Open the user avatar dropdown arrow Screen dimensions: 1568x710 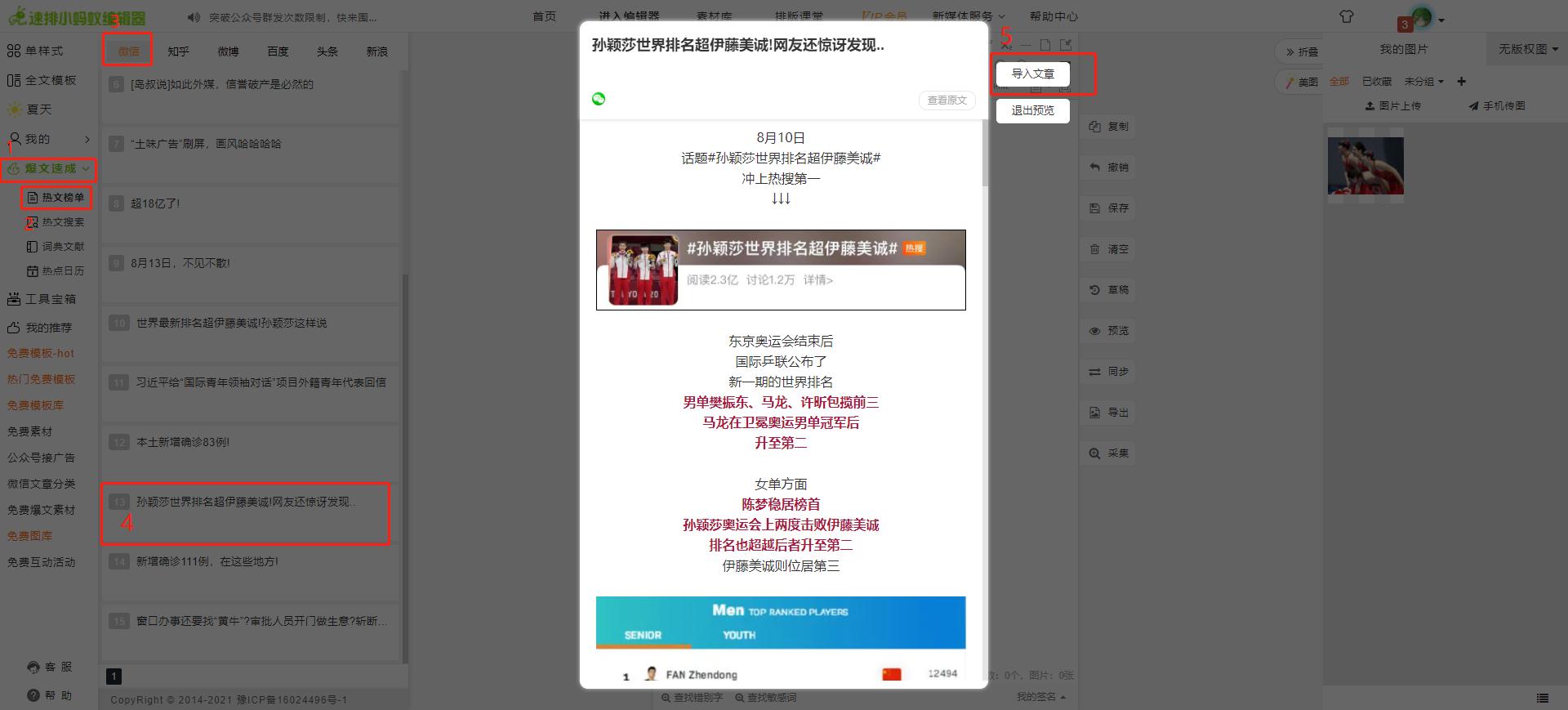1441,20
